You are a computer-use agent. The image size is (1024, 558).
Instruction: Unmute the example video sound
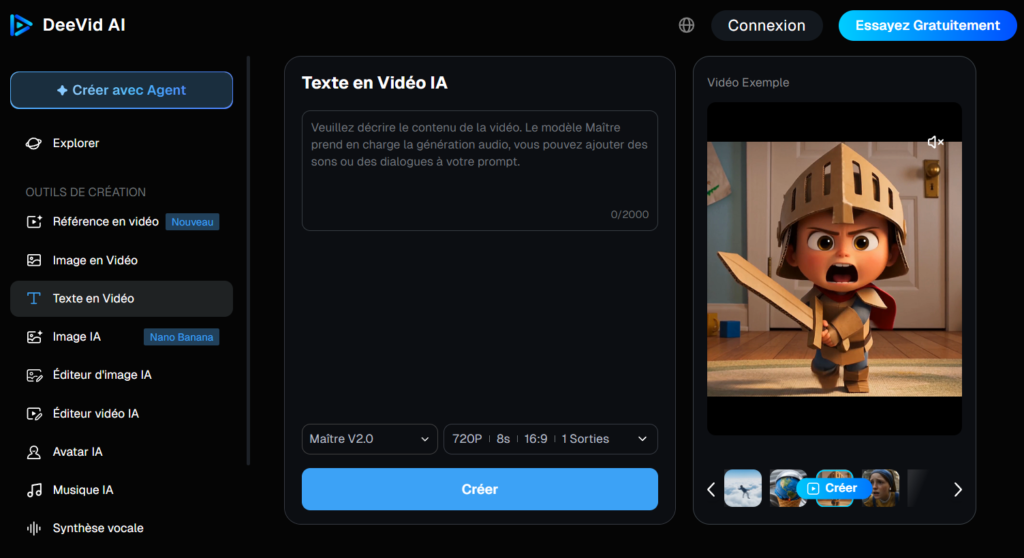[x=935, y=142]
